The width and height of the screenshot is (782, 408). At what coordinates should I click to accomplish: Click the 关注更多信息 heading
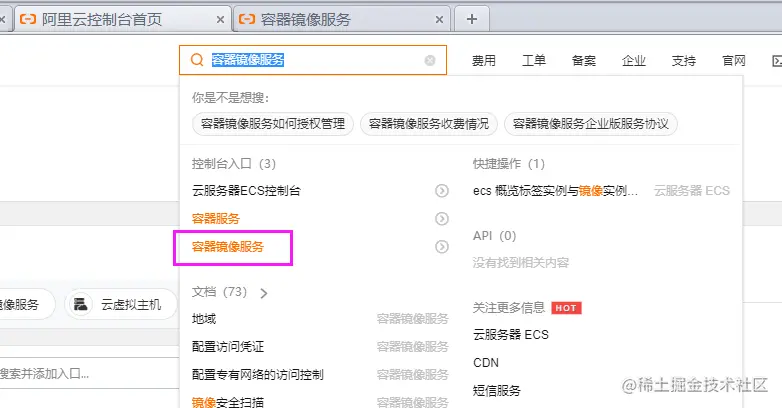coord(509,308)
